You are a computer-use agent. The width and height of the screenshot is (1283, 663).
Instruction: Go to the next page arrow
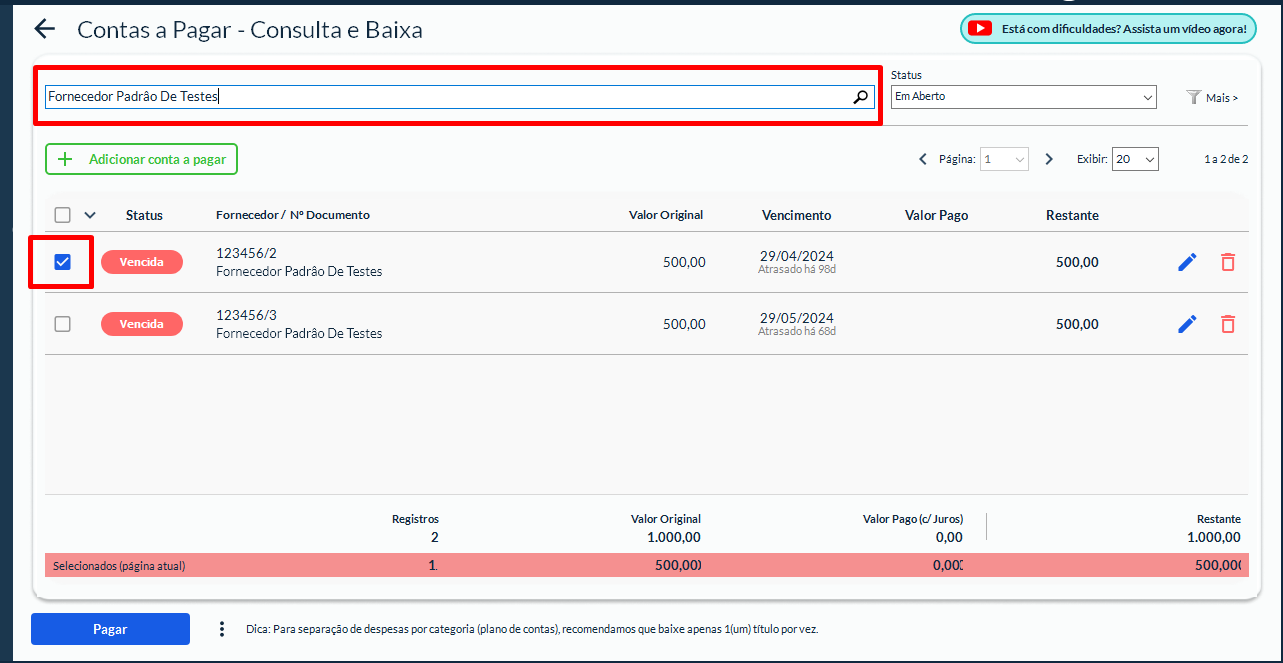point(1049,159)
